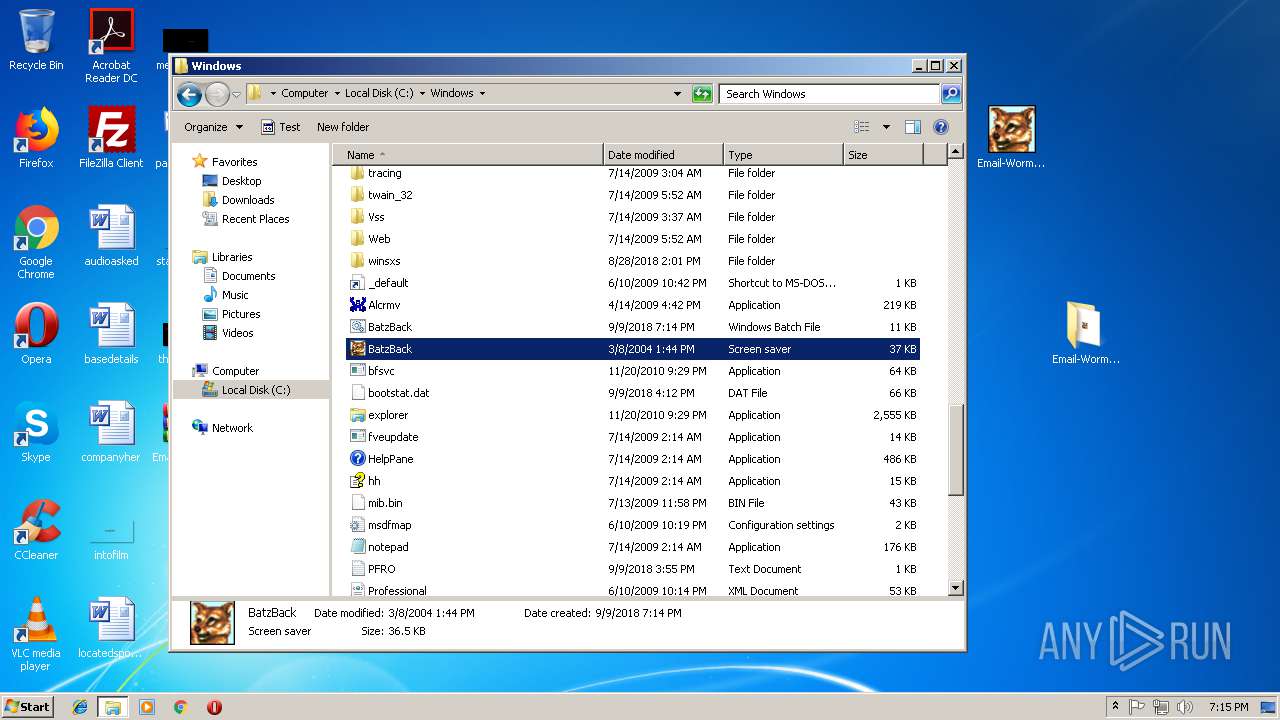Click the scroll down arrow of file list

coord(955,588)
